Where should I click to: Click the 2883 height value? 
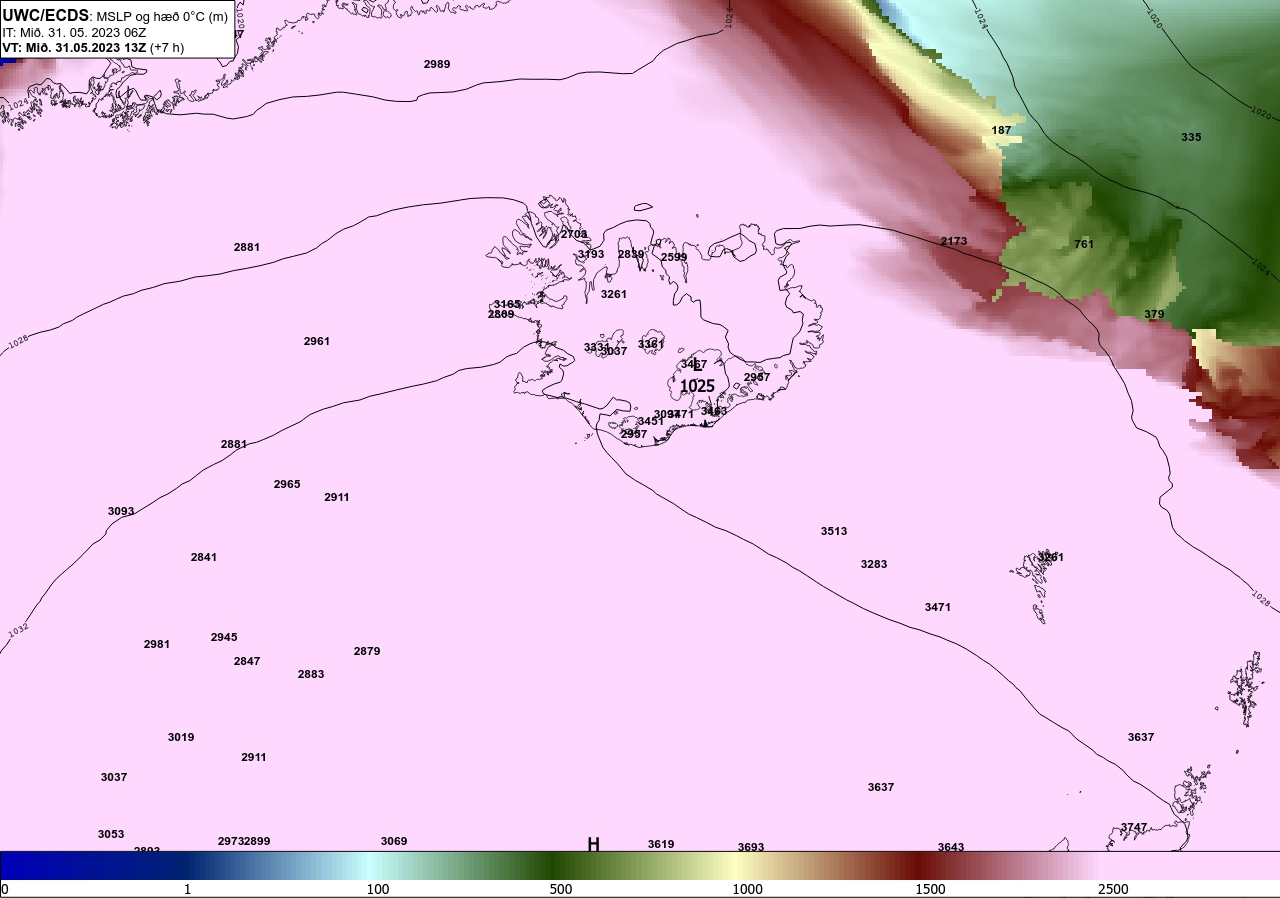311,674
